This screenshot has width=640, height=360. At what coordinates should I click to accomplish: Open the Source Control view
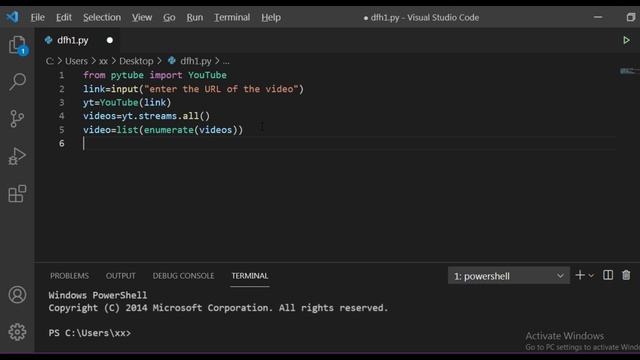[x=17, y=119]
